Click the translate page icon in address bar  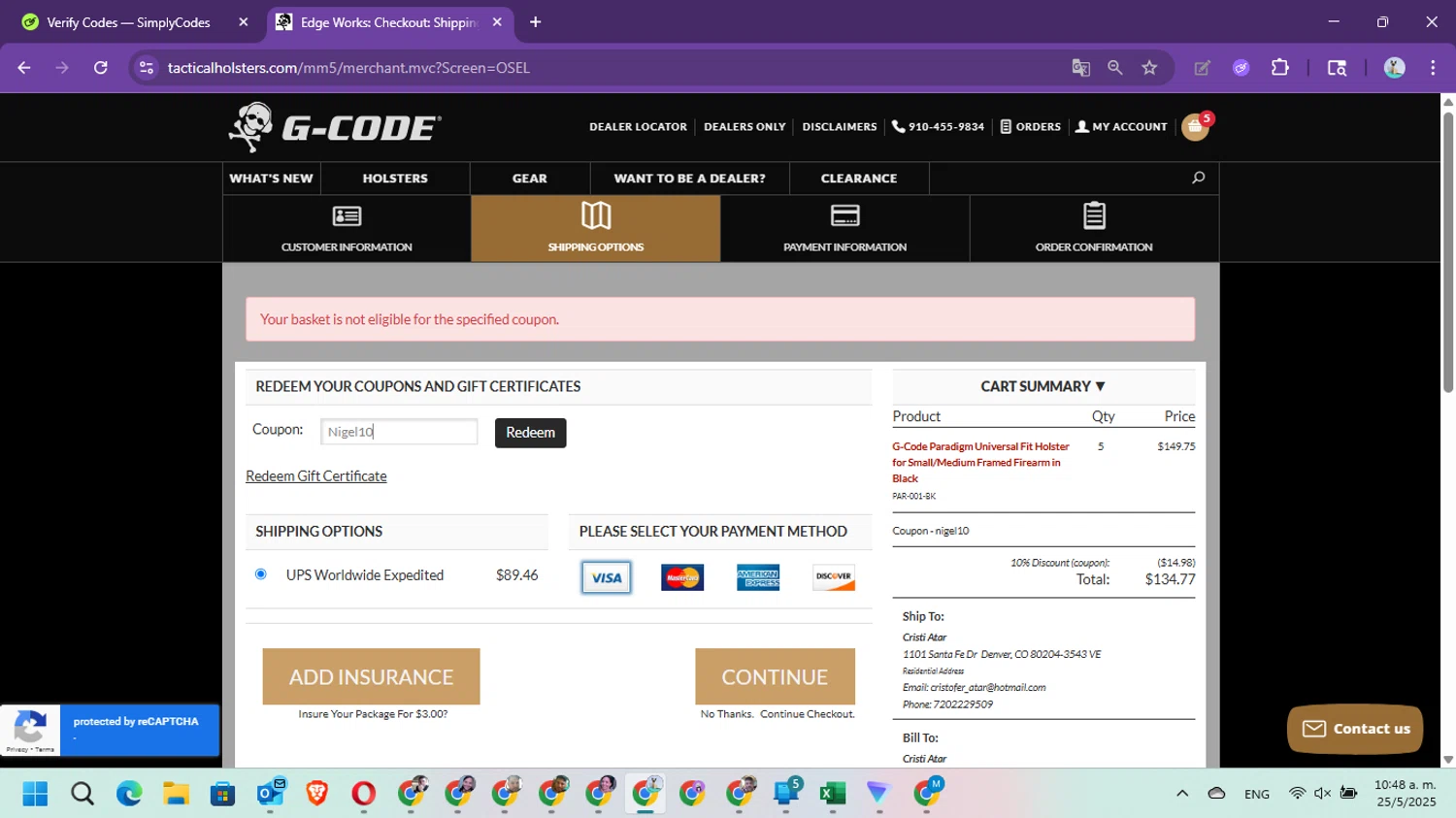(x=1080, y=68)
